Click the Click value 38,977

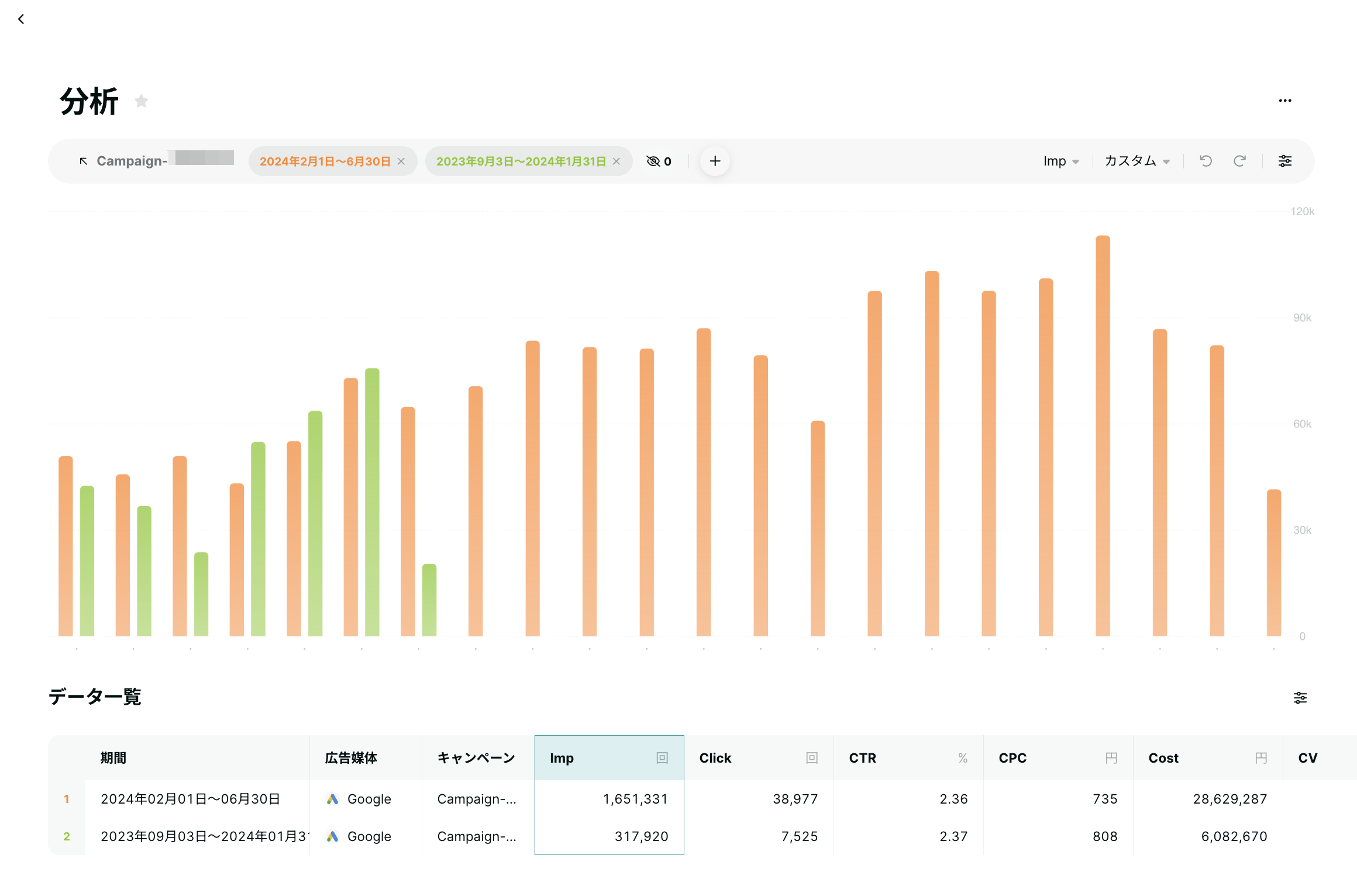tap(795, 799)
